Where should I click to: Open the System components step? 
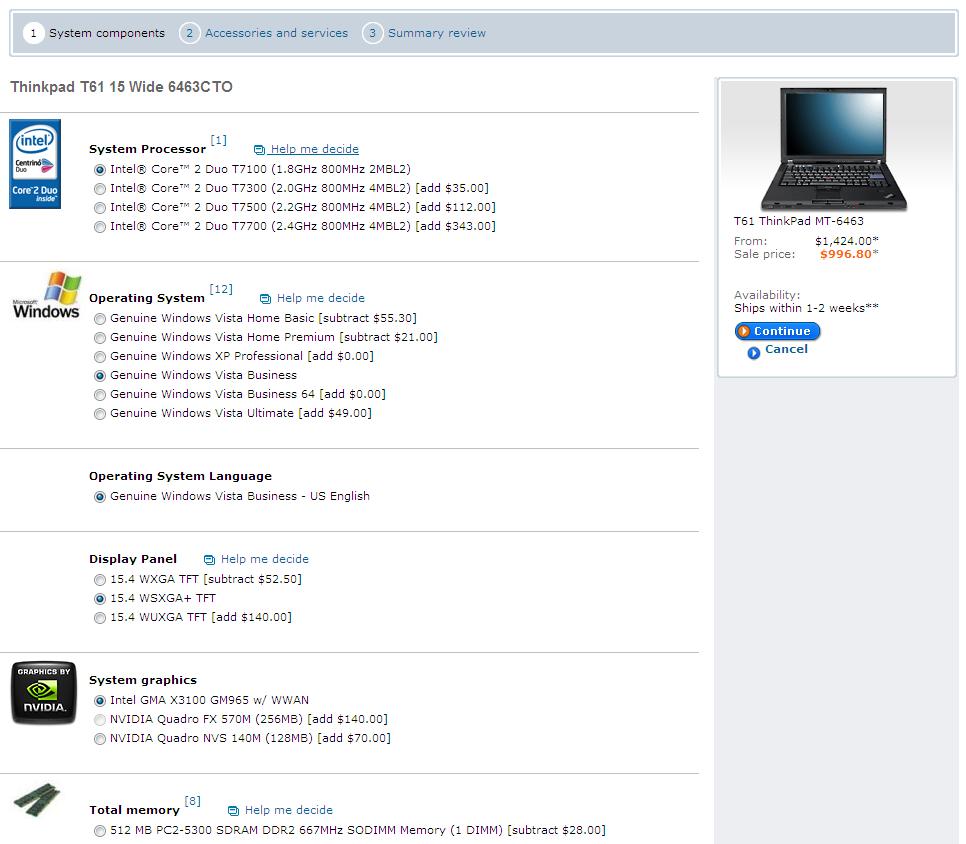pyautogui.click(x=107, y=33)
